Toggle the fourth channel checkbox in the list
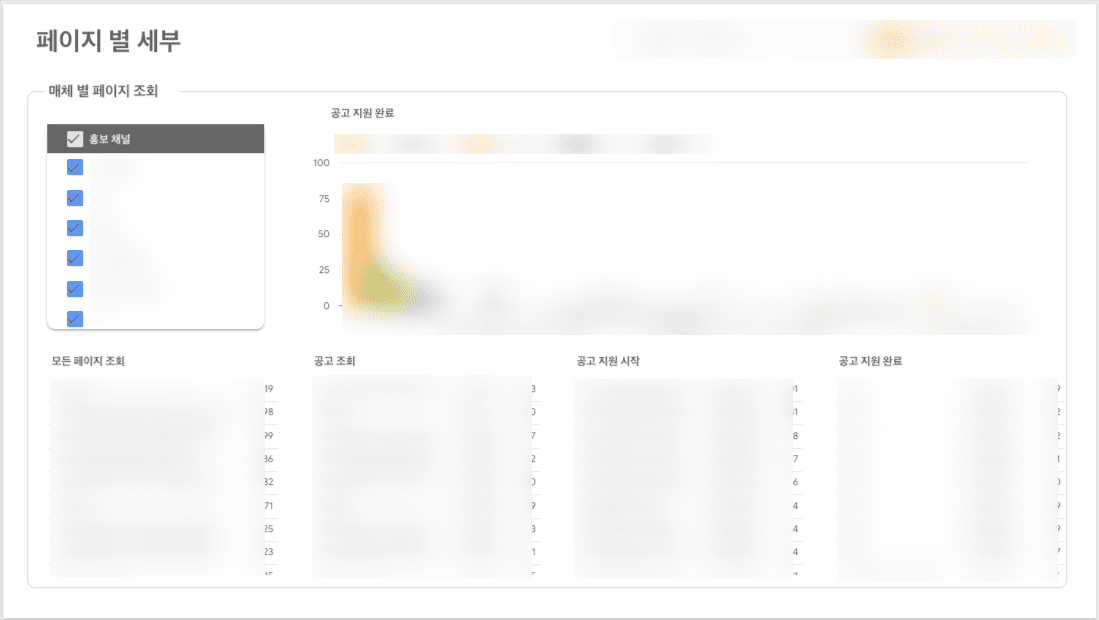 74,258
